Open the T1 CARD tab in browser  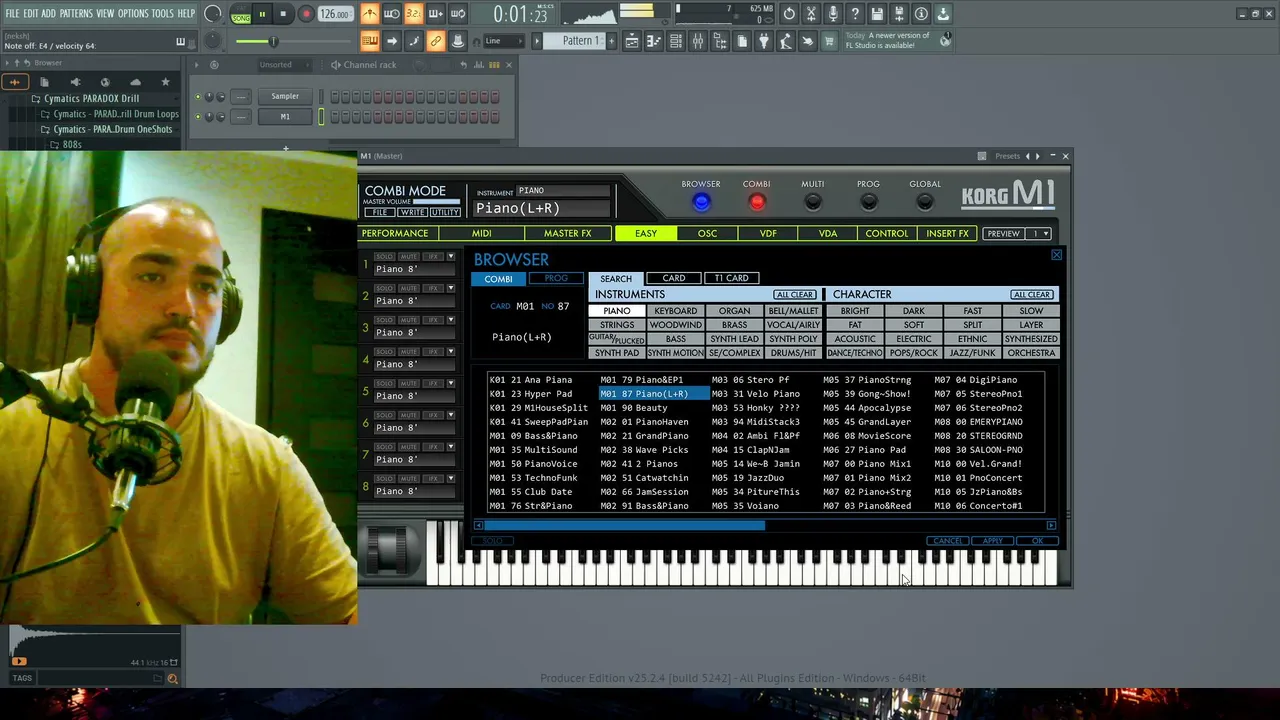(x=732, y=278)
